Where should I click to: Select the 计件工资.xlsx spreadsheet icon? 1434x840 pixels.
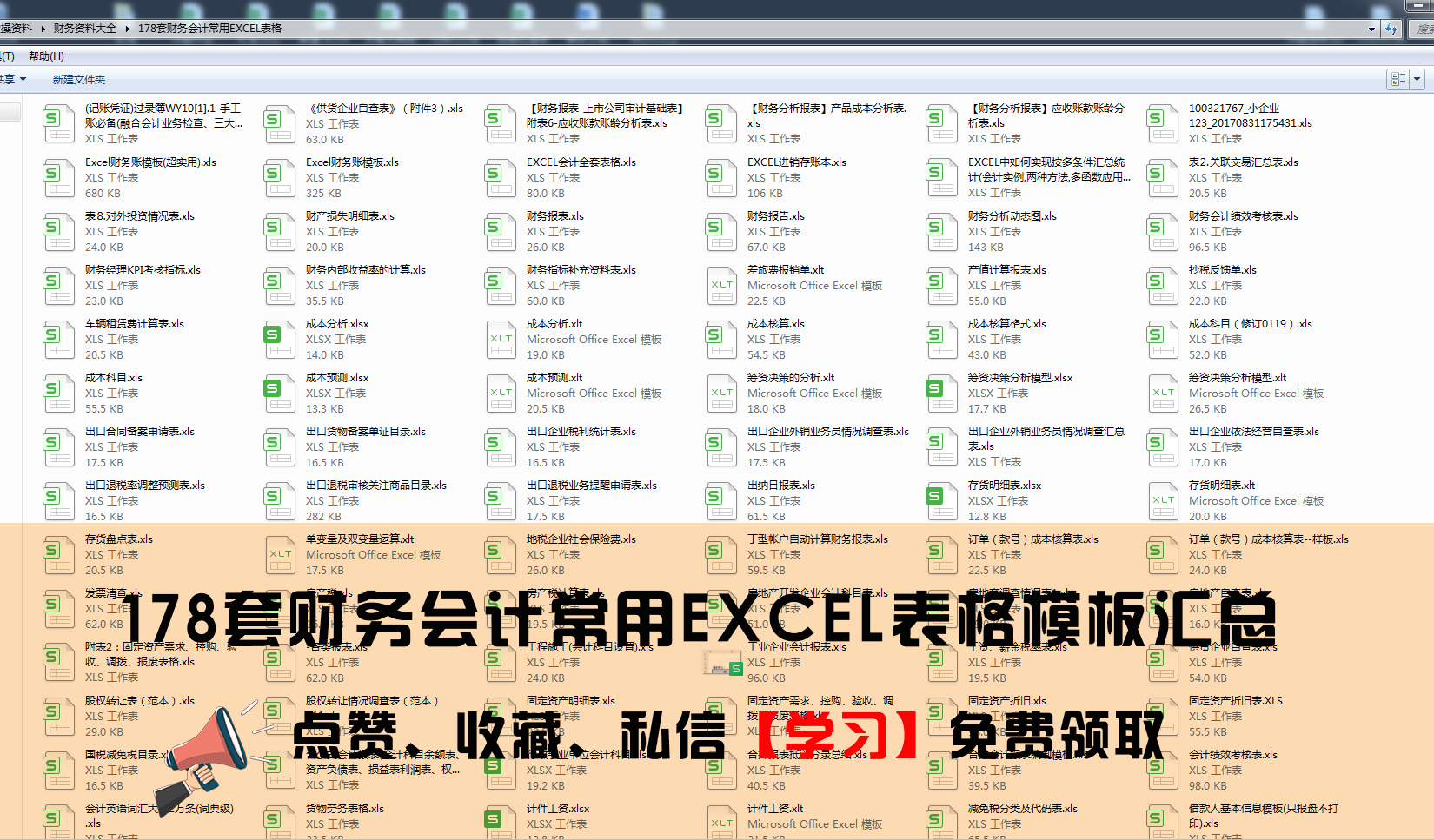(501, 820)
